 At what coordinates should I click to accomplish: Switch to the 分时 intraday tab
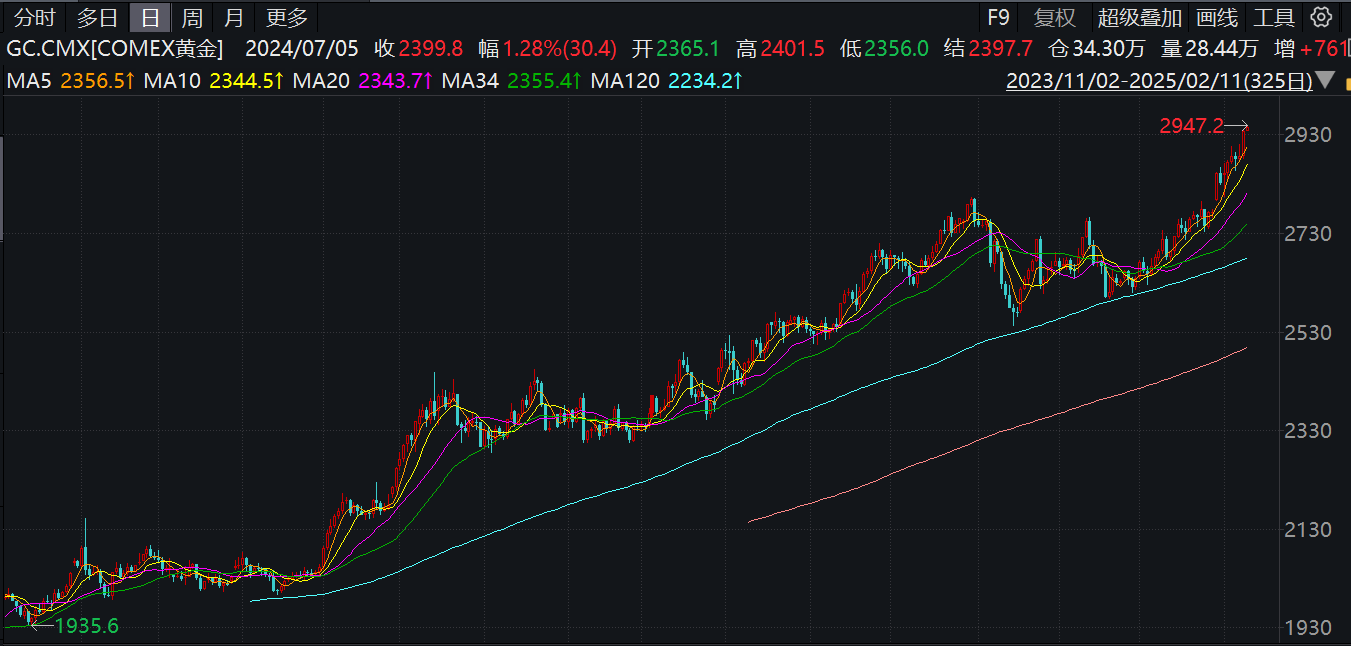(x=35, y=17)
